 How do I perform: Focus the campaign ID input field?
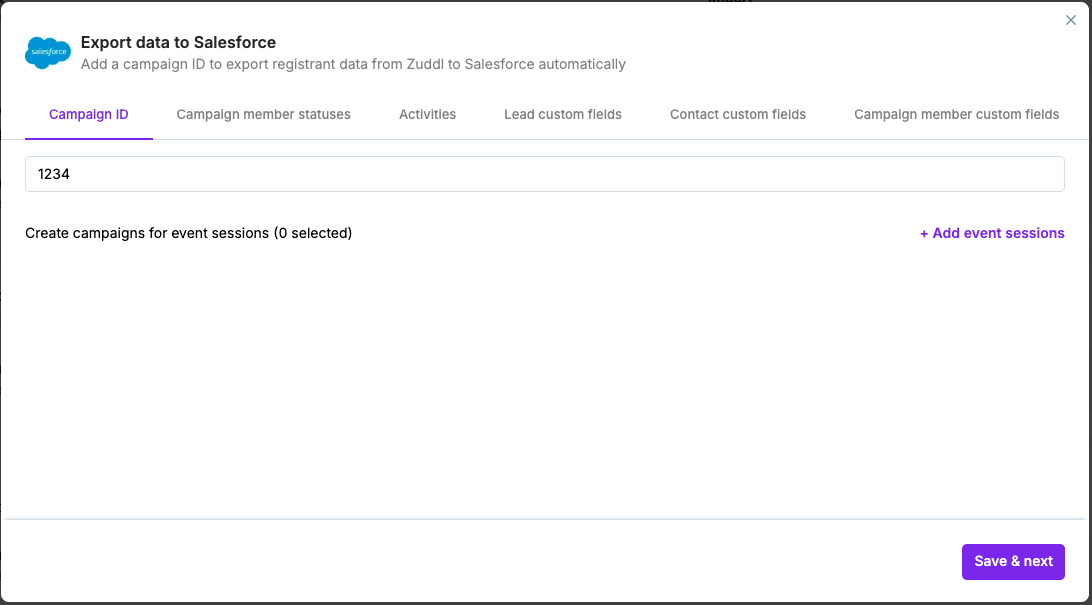tap(545, 174)
